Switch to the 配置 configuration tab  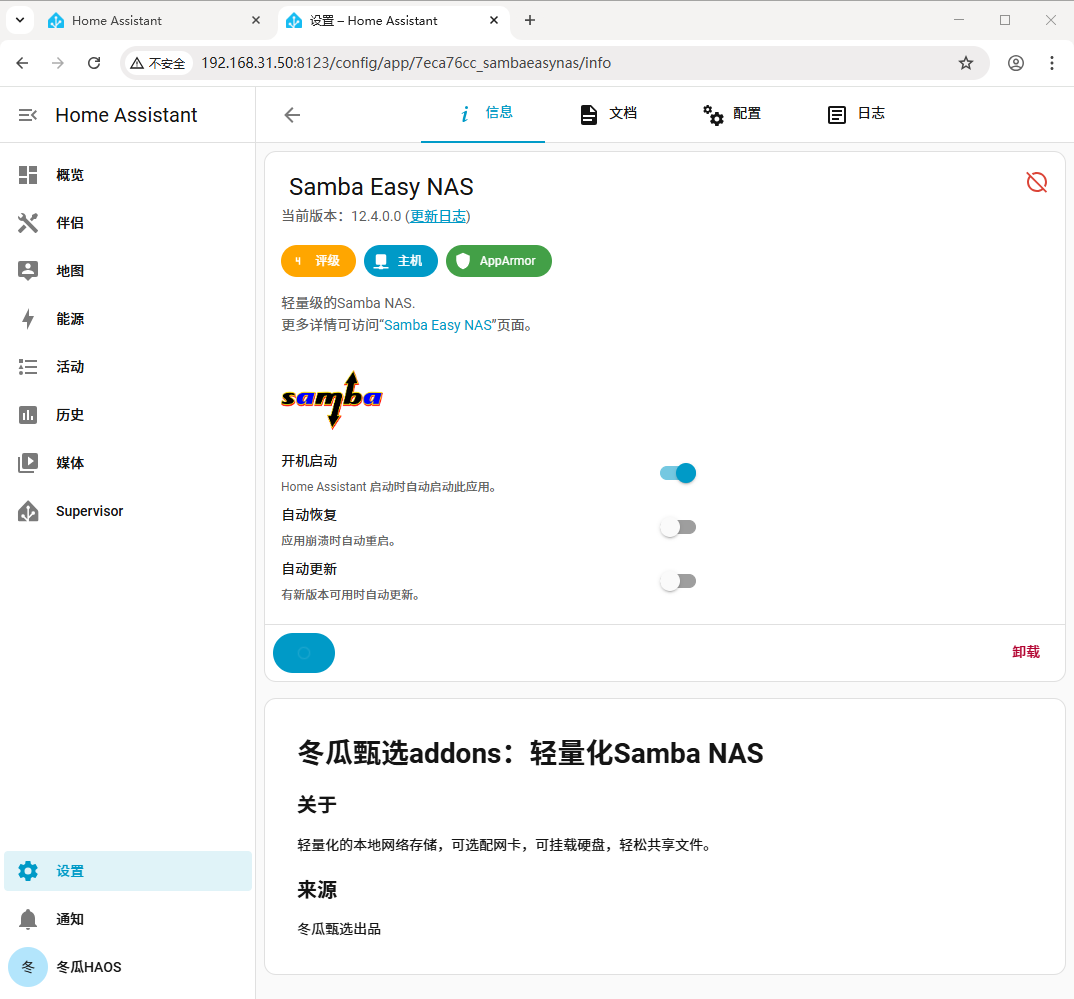coord(732,114)
